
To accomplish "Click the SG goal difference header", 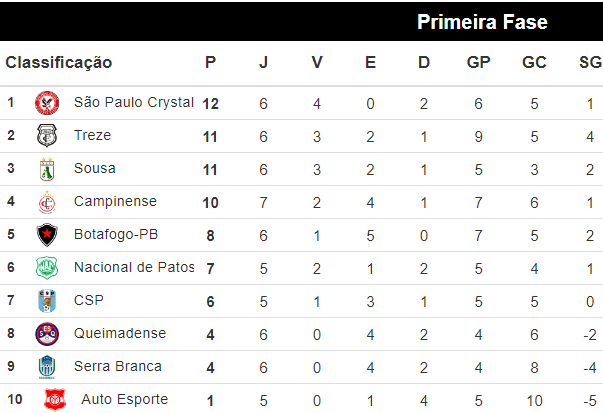I will click(x=590, y=62).
